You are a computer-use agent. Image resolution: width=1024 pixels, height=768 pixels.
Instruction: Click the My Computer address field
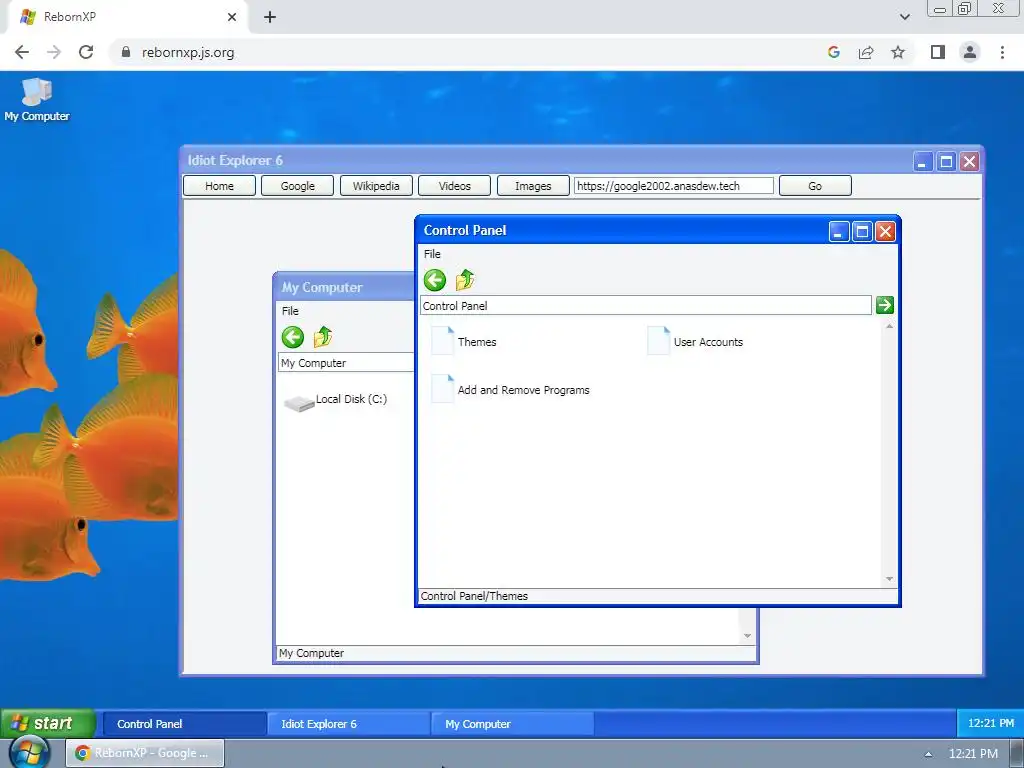(x=345, y=363)
